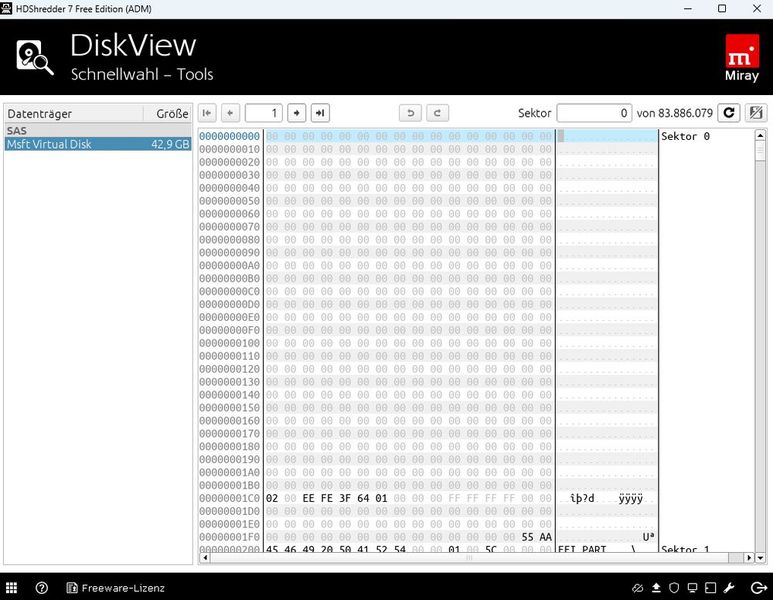Click hex byte EE in row 1C0
The width and height of the screenshot is (773, 600).
[x=309, y=498]
